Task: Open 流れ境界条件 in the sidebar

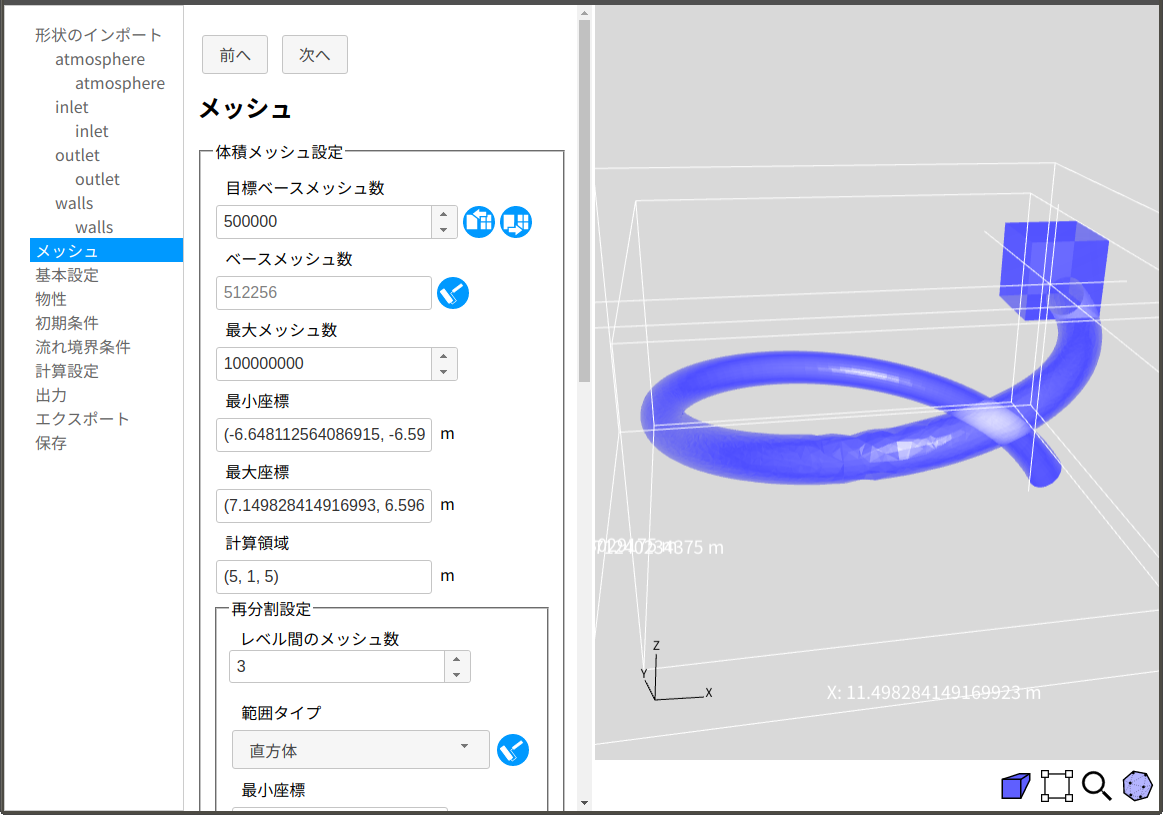Action: (83, 347)
